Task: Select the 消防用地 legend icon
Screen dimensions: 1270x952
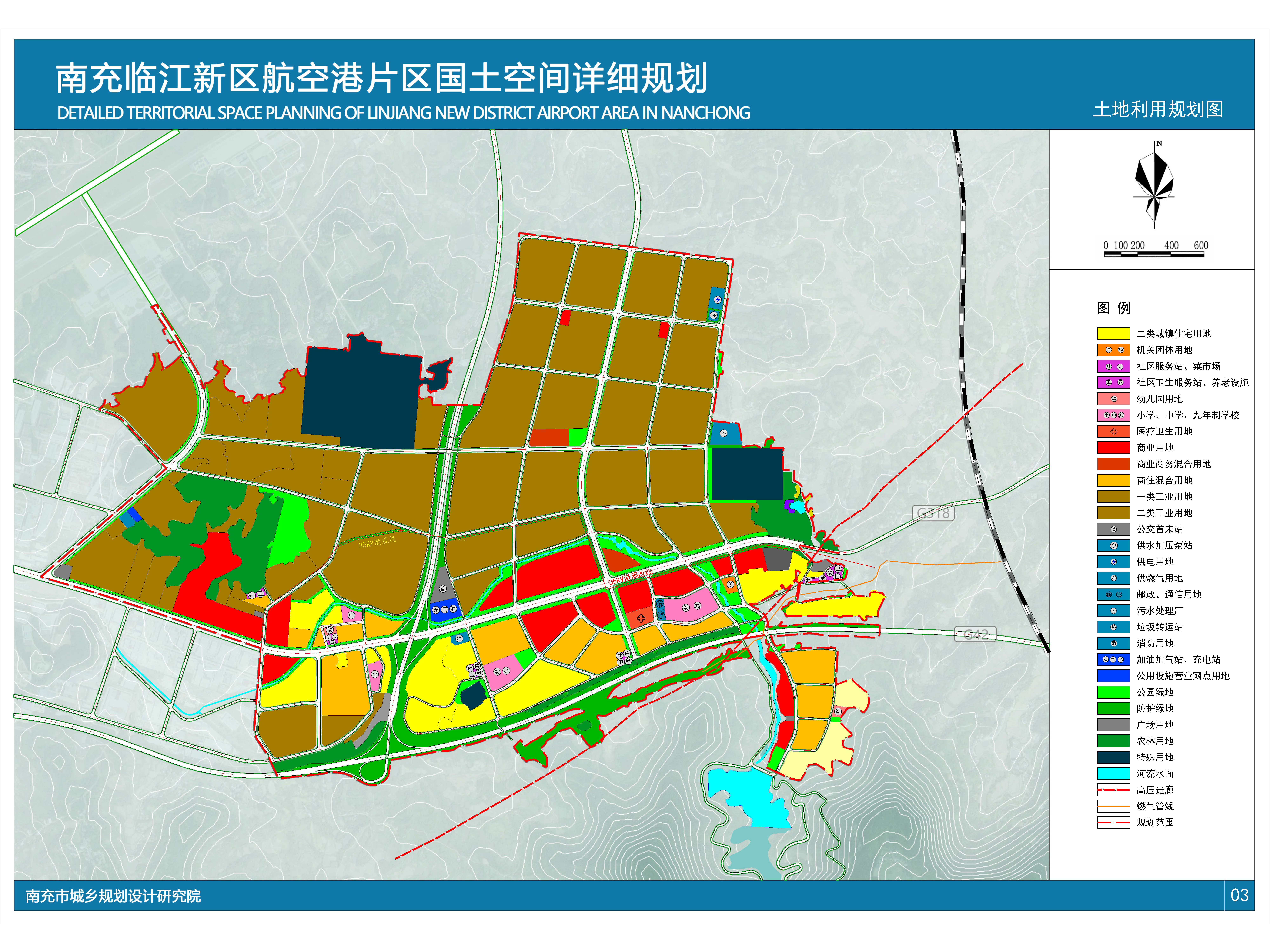Action: tap(1113, 643)
